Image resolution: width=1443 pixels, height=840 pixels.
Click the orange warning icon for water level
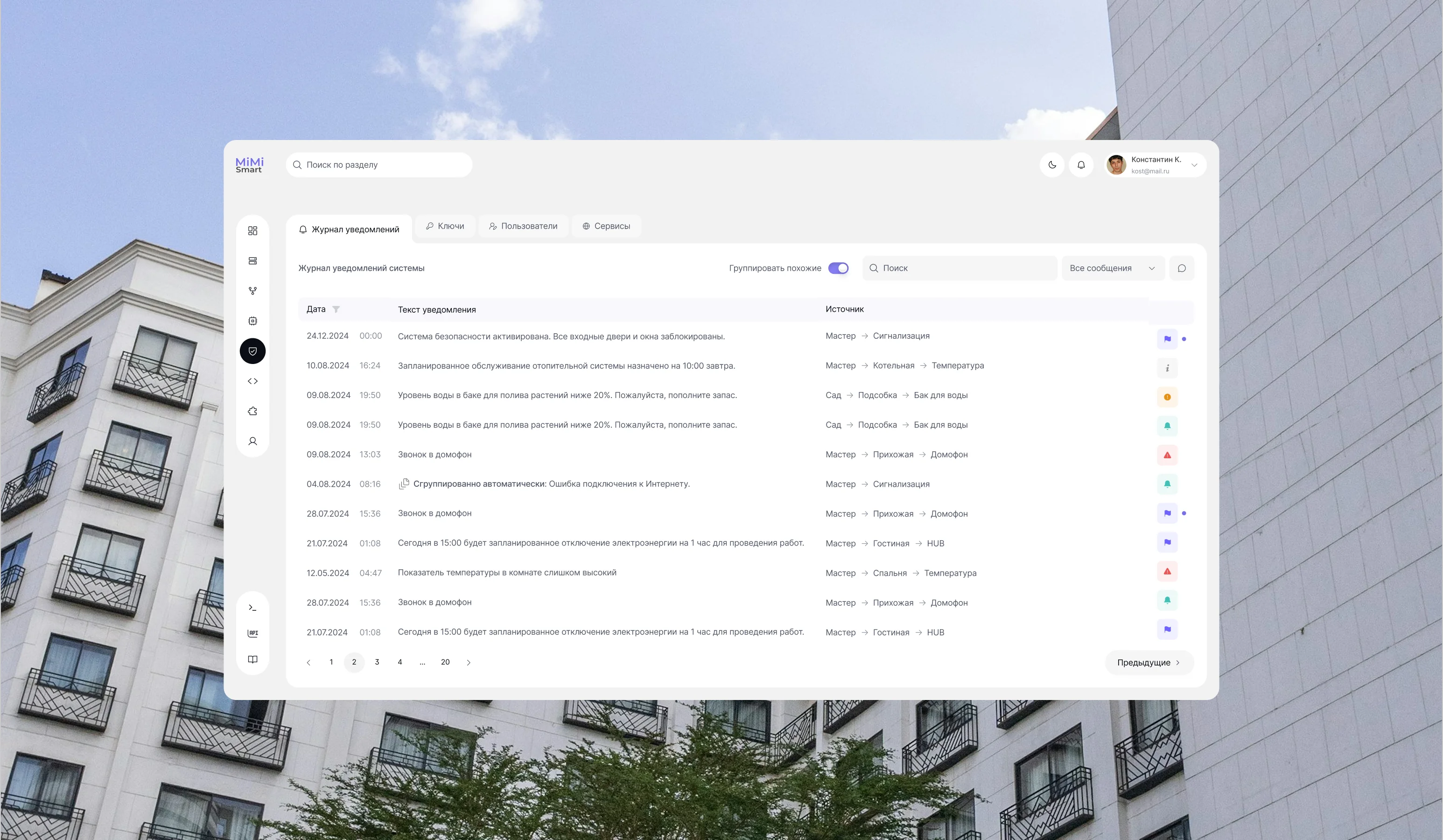[x=1167, y=398]
